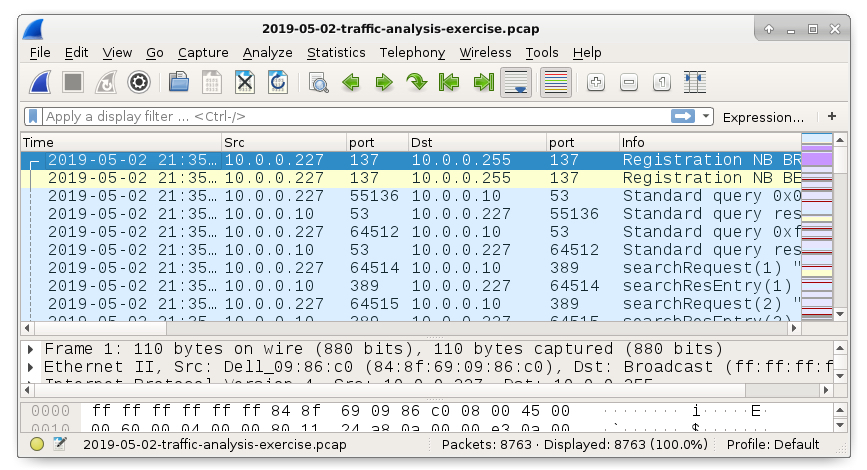Select searchResEntry(1) packet row
The height and width of the screenshot is (470, 867).
click(x=411, y=286)
